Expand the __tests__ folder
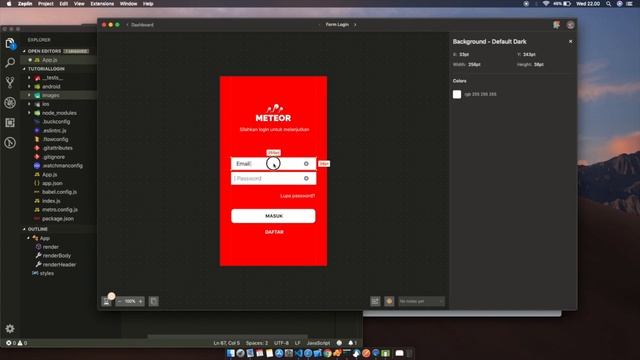The width and height of the screenshot is (640, 360). 29,78
